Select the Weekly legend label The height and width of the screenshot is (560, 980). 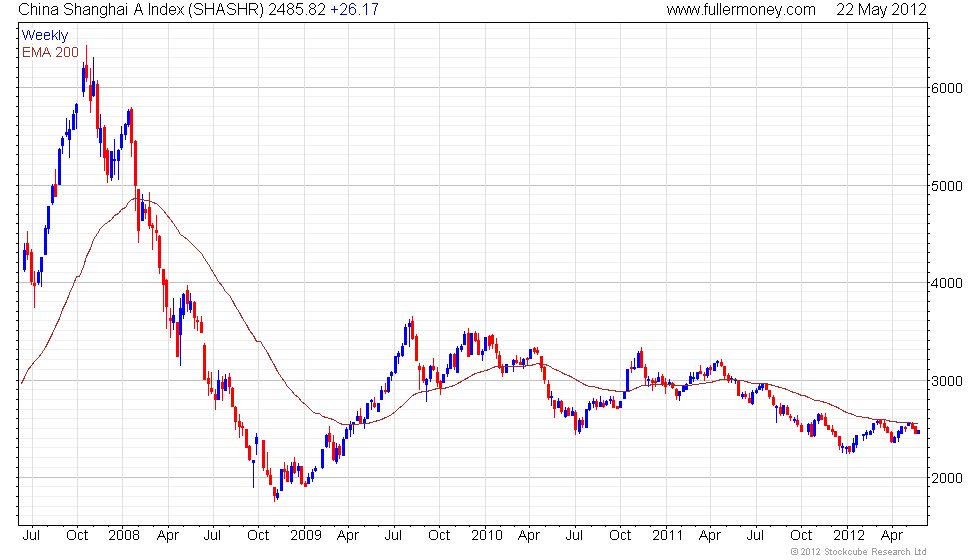pyautogui.click(x=44, y=36)
